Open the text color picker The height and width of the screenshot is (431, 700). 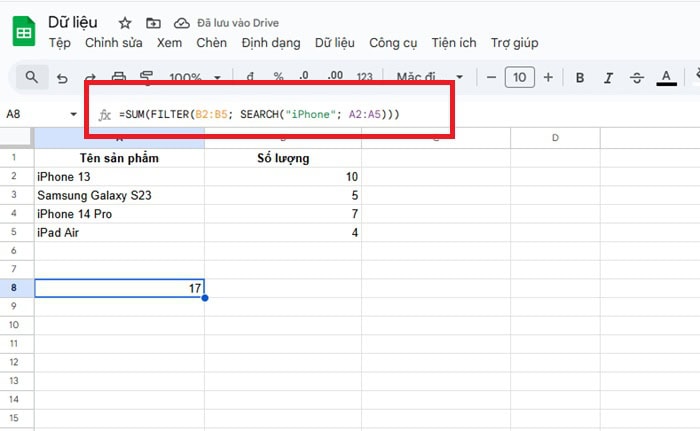point(666,77)
